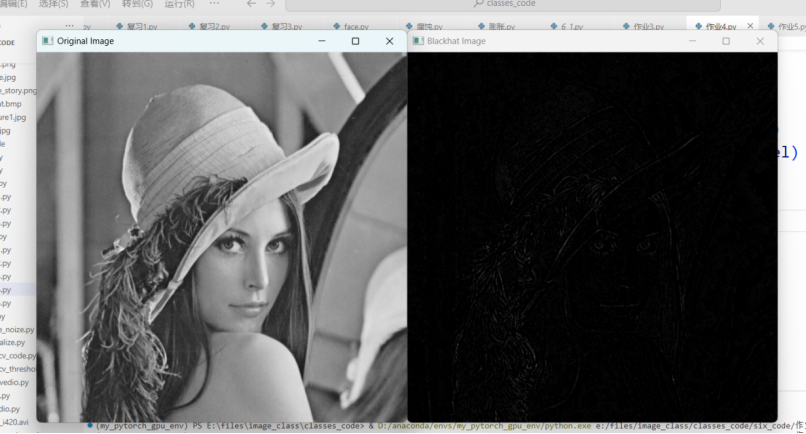This screenshot has width=806, height=434.
Task: Click the Python file icon on 作业3.py tab
Action: pyautogui.click(x=626, y=26)
